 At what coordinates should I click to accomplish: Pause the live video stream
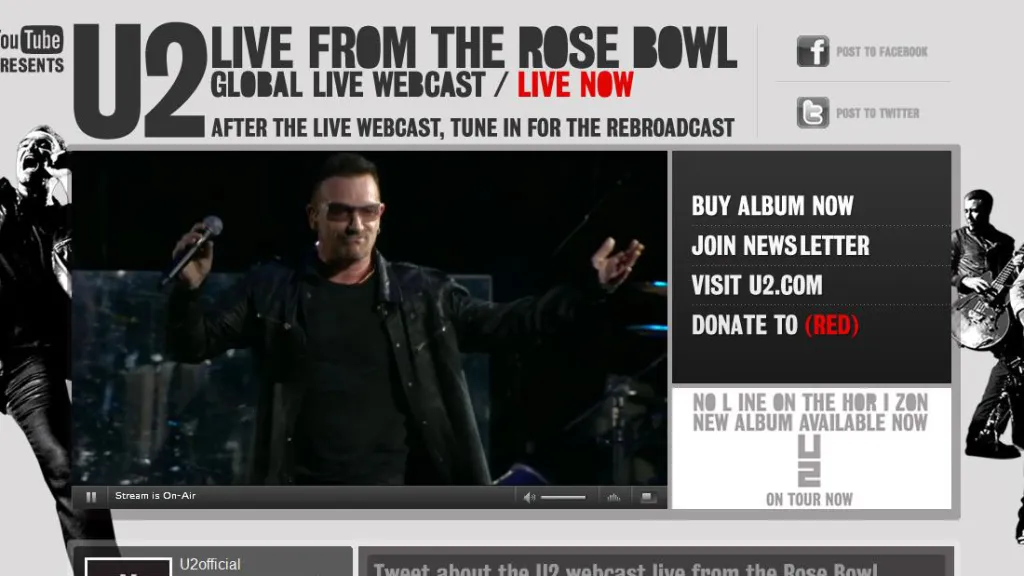pos(91,497)
